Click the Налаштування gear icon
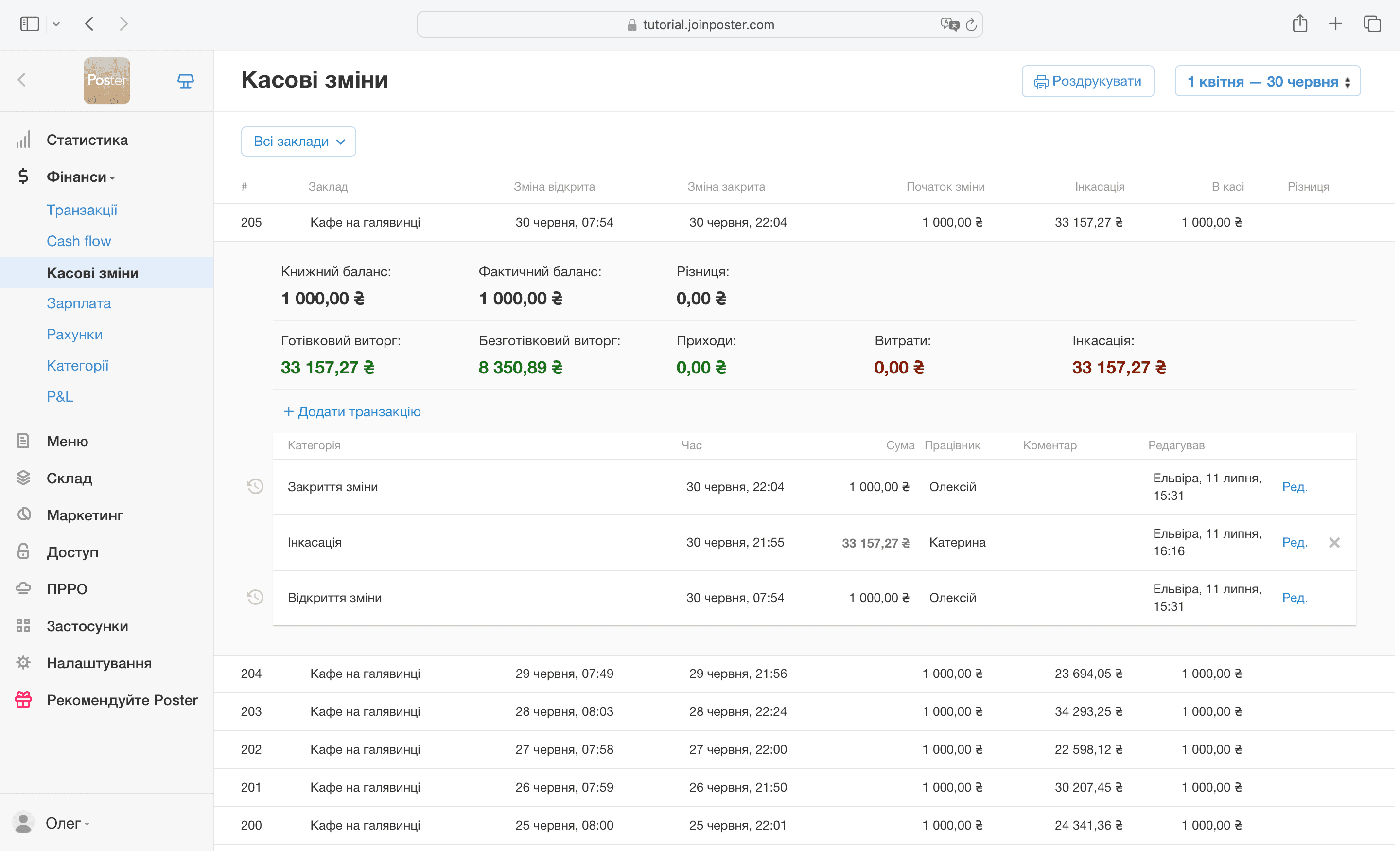Image resolution: width=1400 pixels, height=851 pixels. click(23, 663)
